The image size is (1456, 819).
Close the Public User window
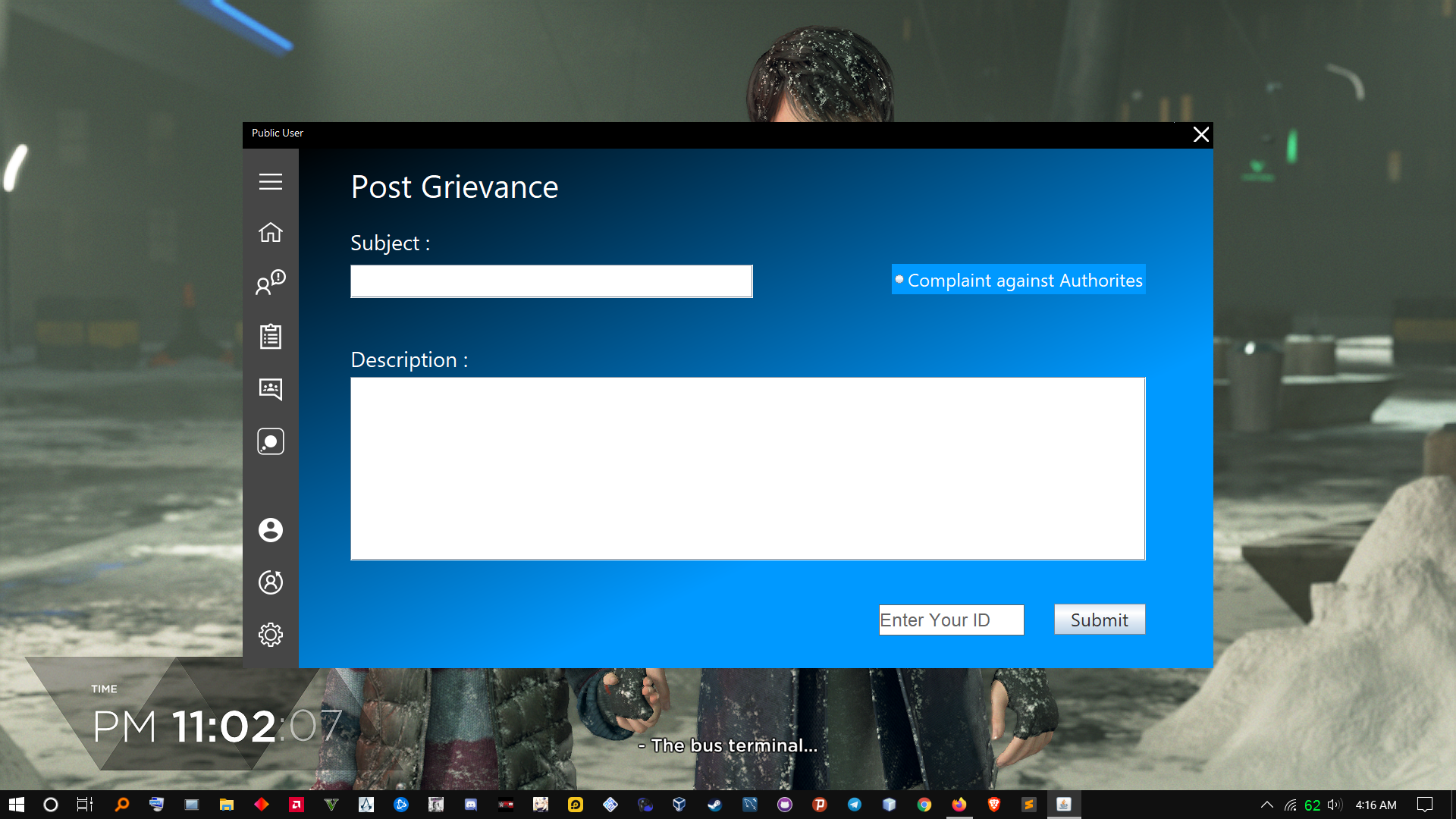(x=1200, y=135)
